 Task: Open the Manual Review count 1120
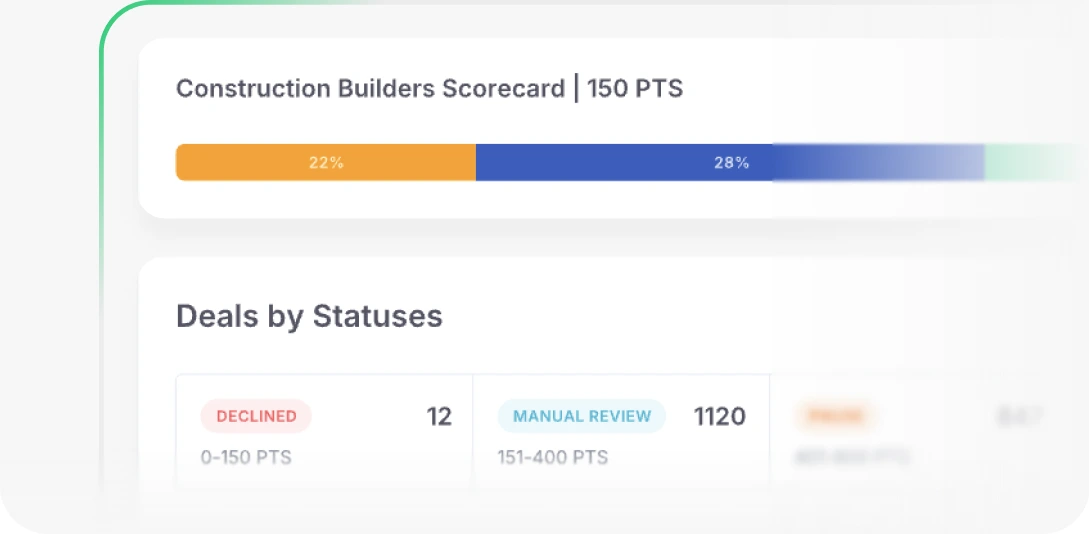(x=720, y=417)
